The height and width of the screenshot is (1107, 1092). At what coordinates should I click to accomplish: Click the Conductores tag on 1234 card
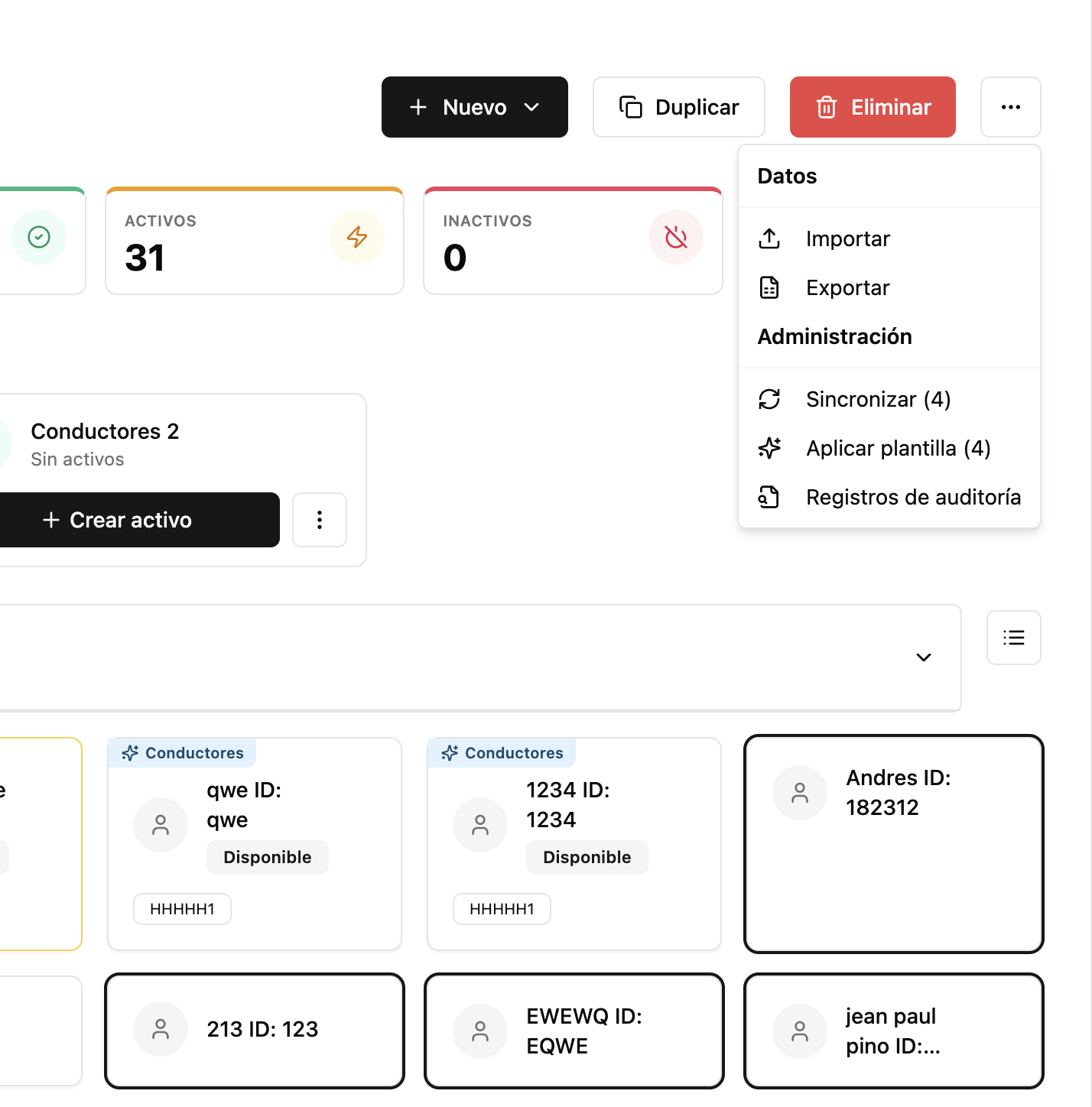tap(502, 753)
